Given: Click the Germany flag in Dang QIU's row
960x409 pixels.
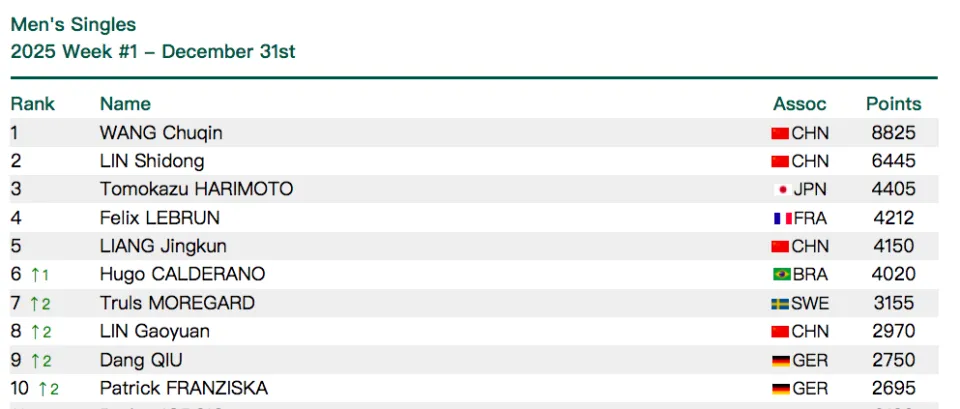Looking at the screenshot, I should point(780,360).
